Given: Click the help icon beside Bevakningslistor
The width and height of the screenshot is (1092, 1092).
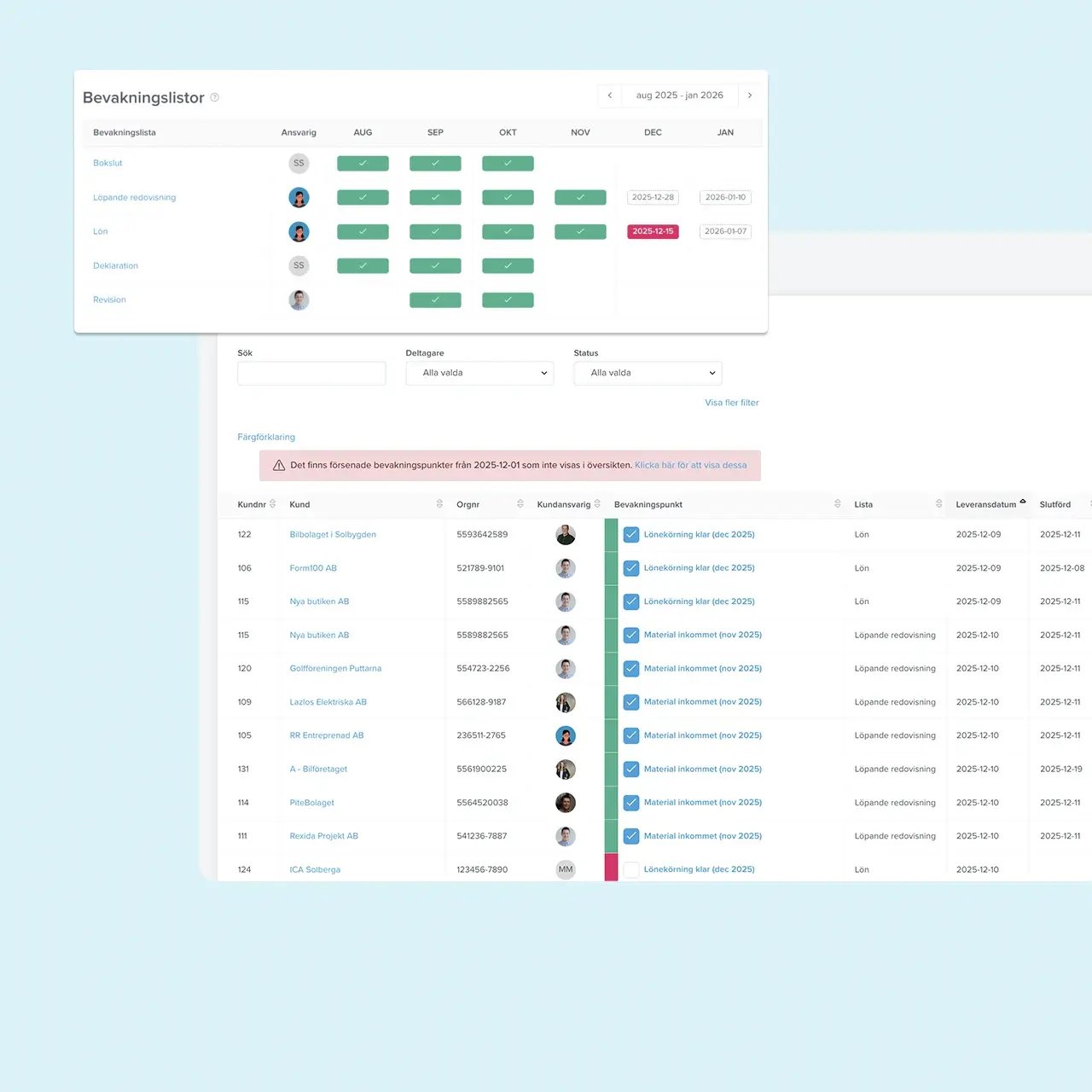Looking at the screenshot, I should 215,97.
